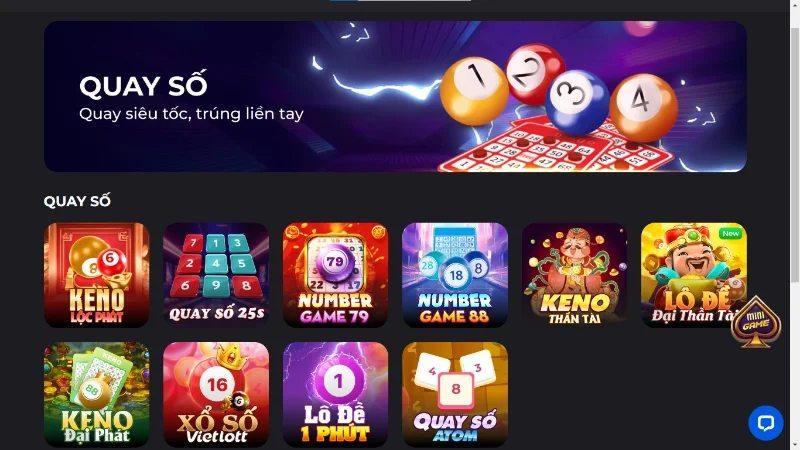Screen dimensions: 800x450
Task: Open Number Game 88
Action: pyautogui.click(x=455, y=275)
